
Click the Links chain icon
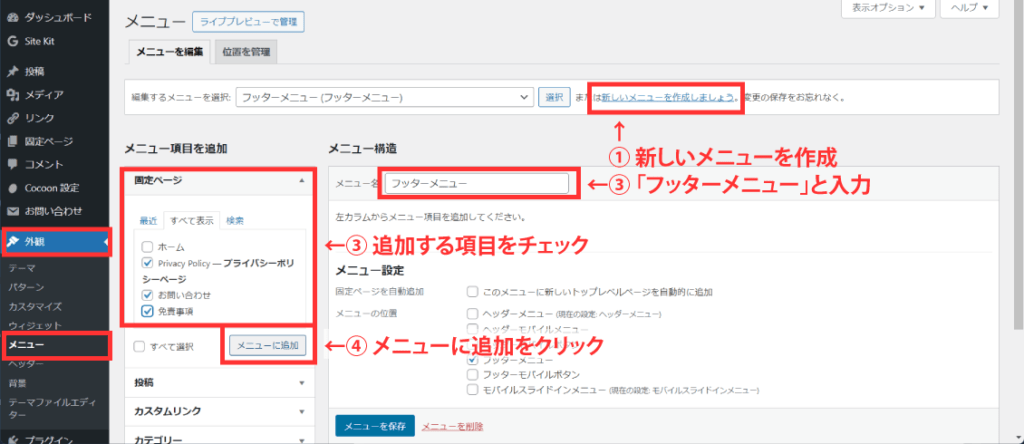point(12,118)
